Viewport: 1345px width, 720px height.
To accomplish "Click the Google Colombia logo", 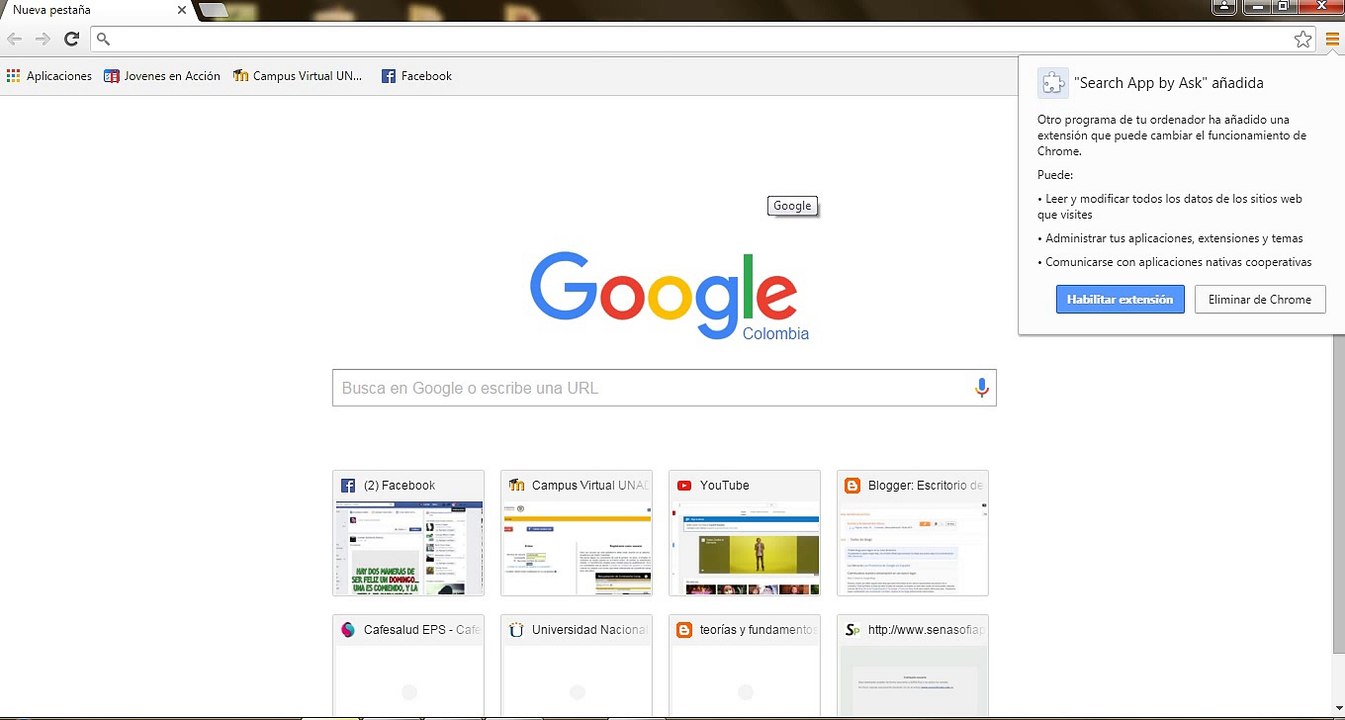I will (x=667, y=296).
